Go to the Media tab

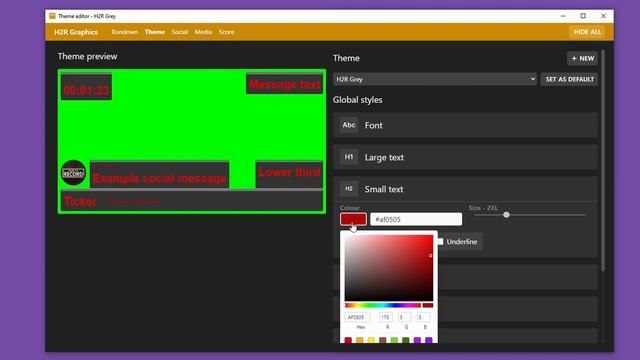pyautogui.click(x=203, y=32)
